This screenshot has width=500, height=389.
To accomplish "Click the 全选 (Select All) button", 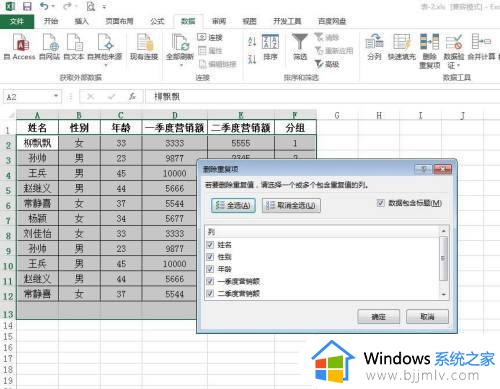I will (x=233, y=205).
